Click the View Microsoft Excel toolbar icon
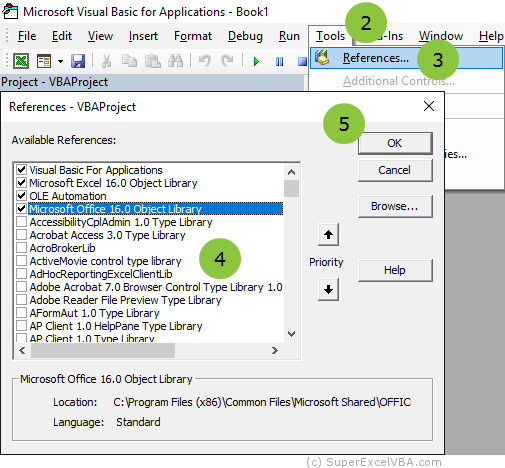Image resolution: width=505 pixels, height=468 pixels. pyautogui.click(x=21, y=61)
